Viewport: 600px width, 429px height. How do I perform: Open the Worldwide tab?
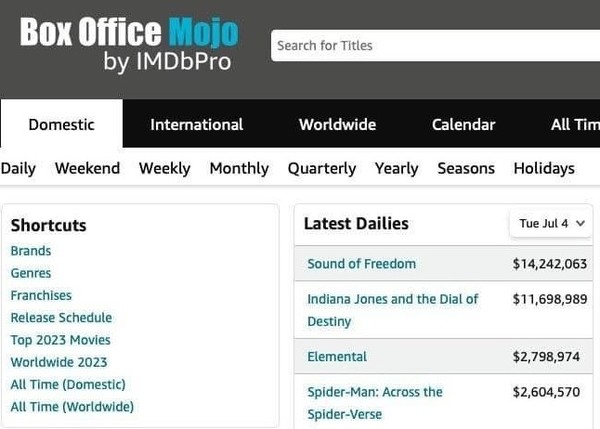click(x=337, y=125)
